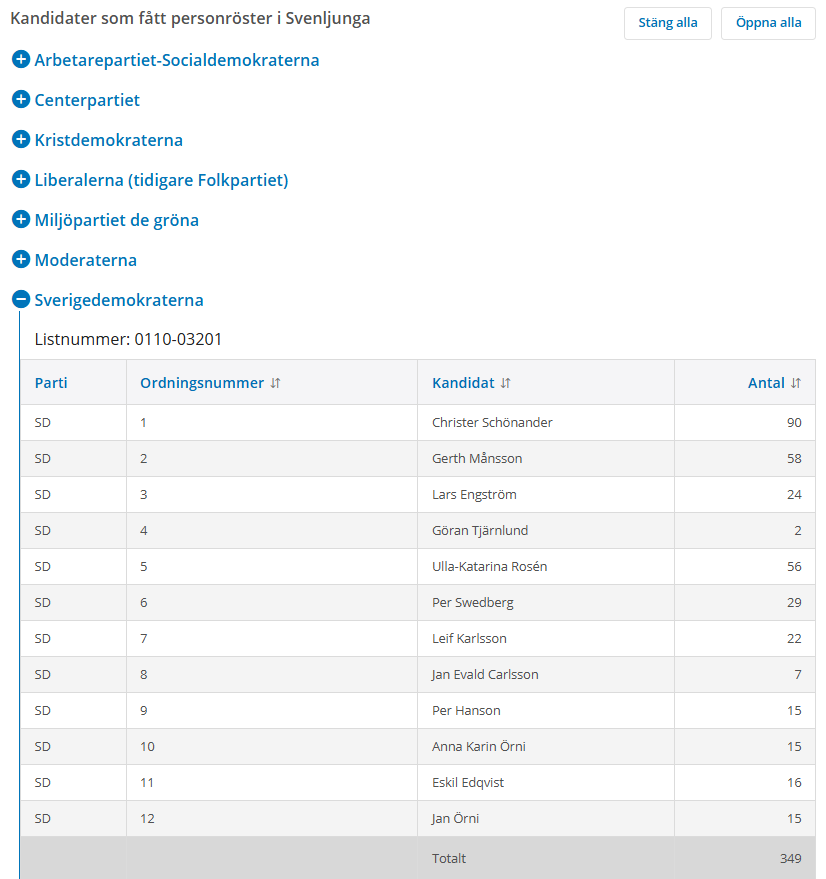Sort table by Kandidat column header
This screenshot has width=826, height=879.
click(x=463, y=383)
